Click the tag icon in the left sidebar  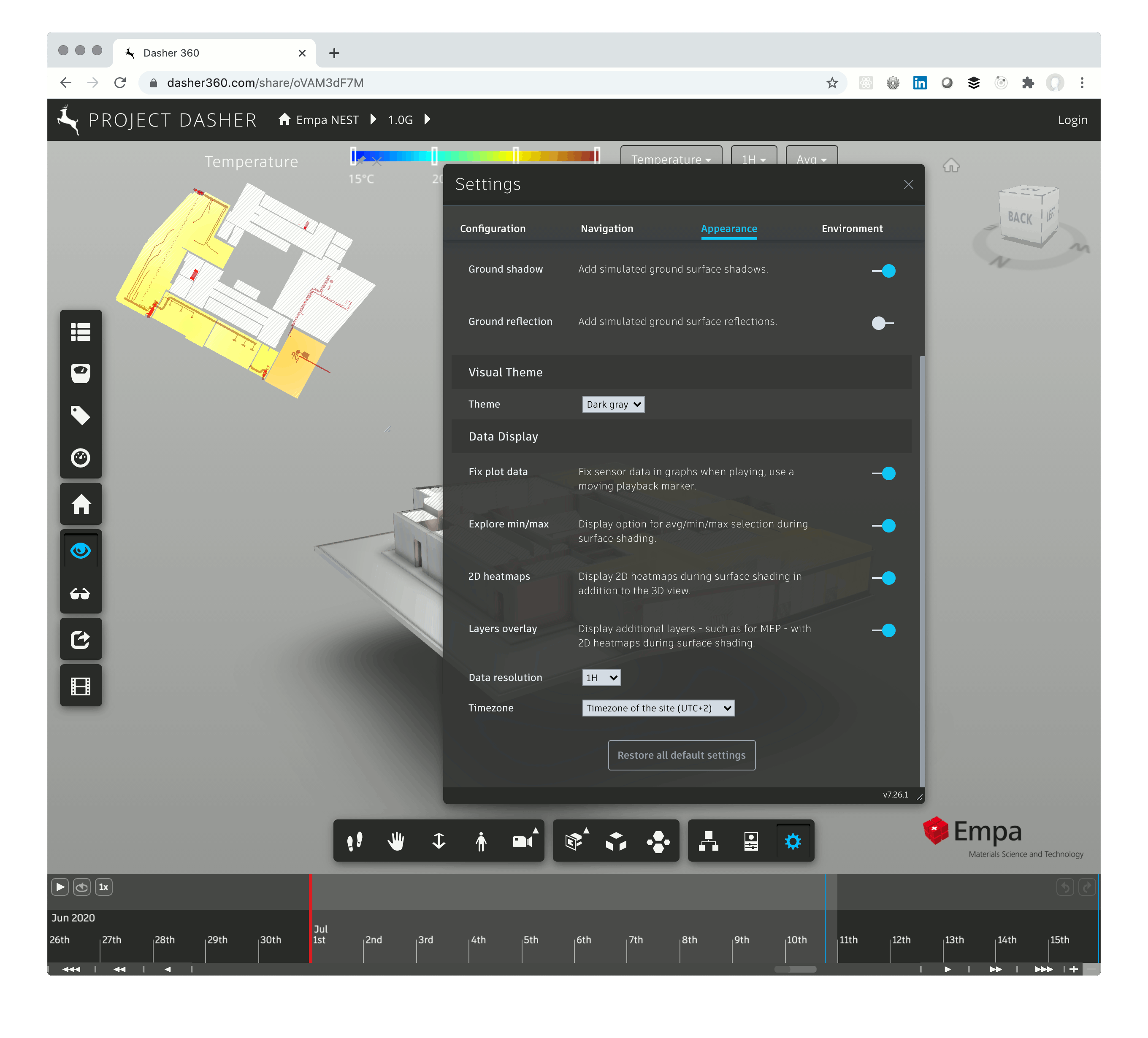(81, 415)
